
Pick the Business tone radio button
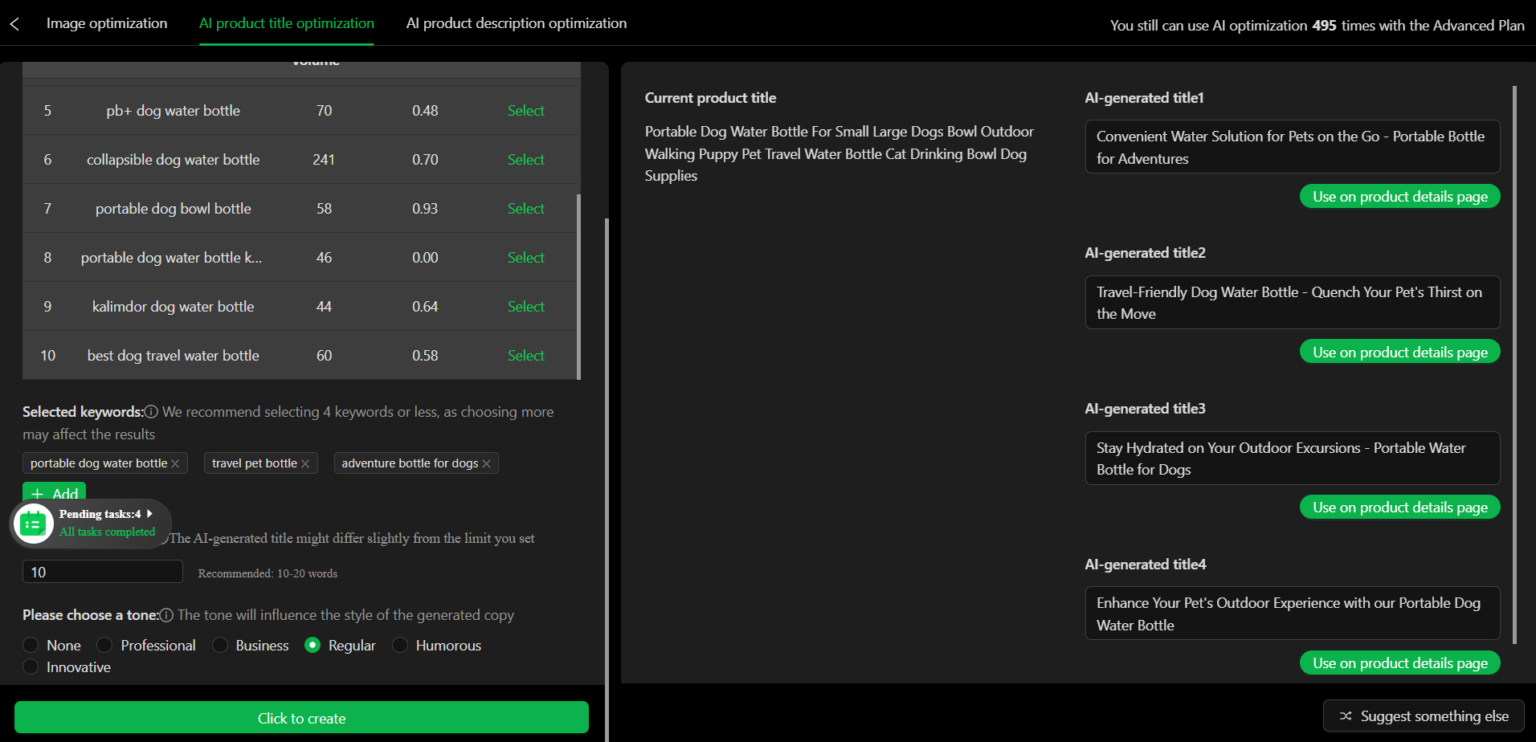pos(220,646)
